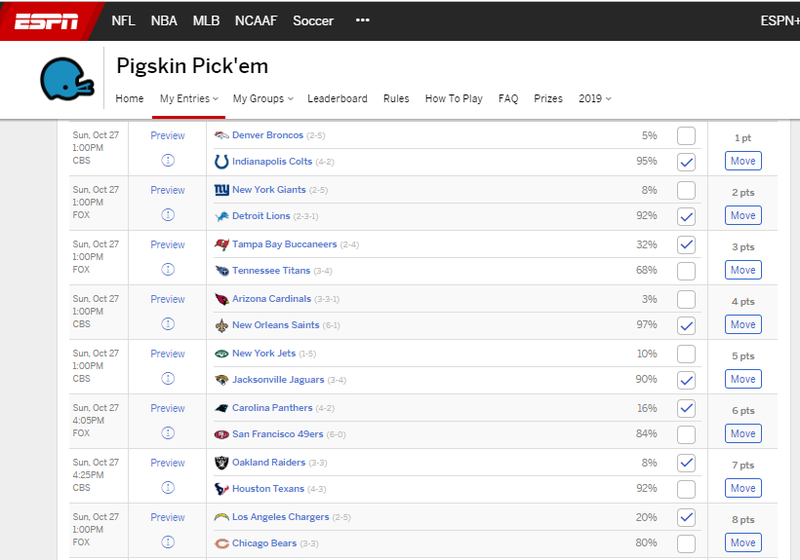800x560 pixels.
Task: Check the San Francisco 49ers pick box
Action: 686,435
